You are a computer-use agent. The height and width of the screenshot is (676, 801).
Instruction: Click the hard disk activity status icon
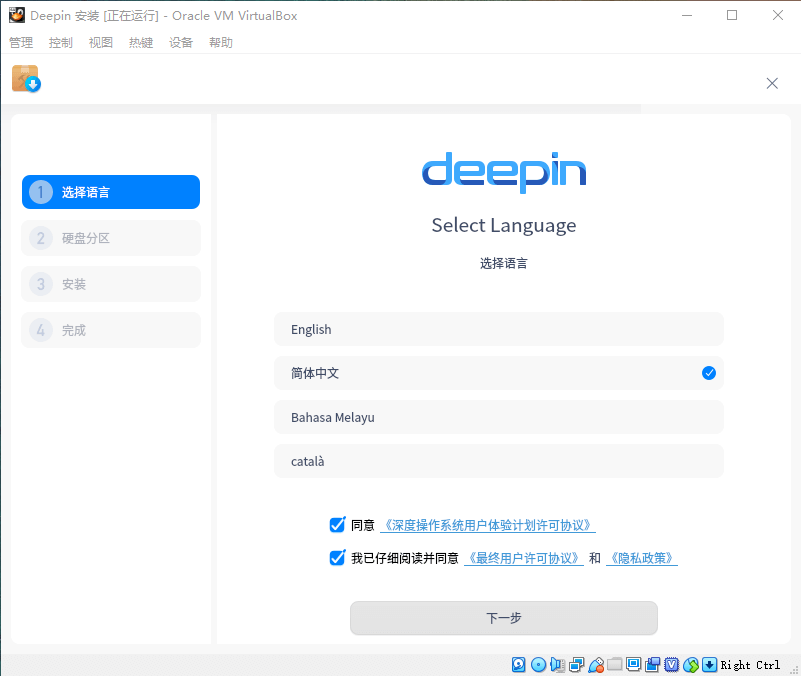[519, 664]
